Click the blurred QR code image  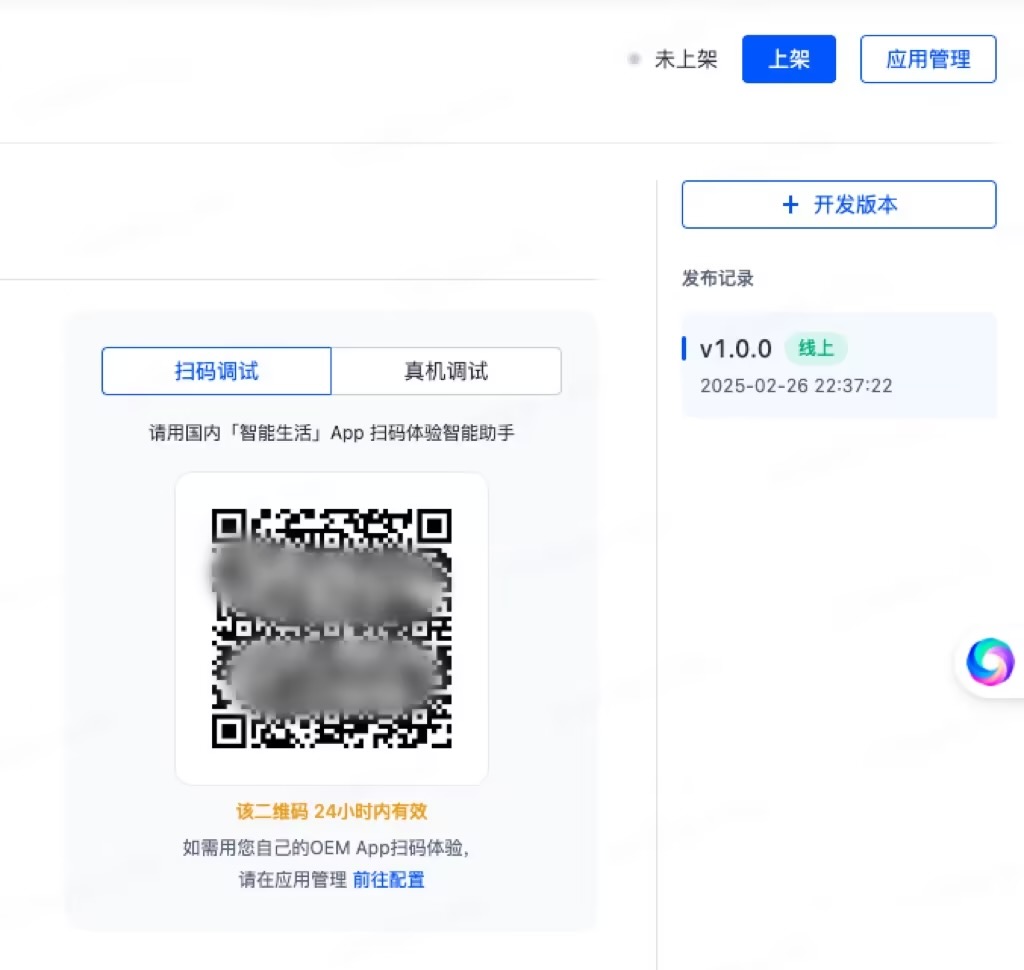(332, 628)
